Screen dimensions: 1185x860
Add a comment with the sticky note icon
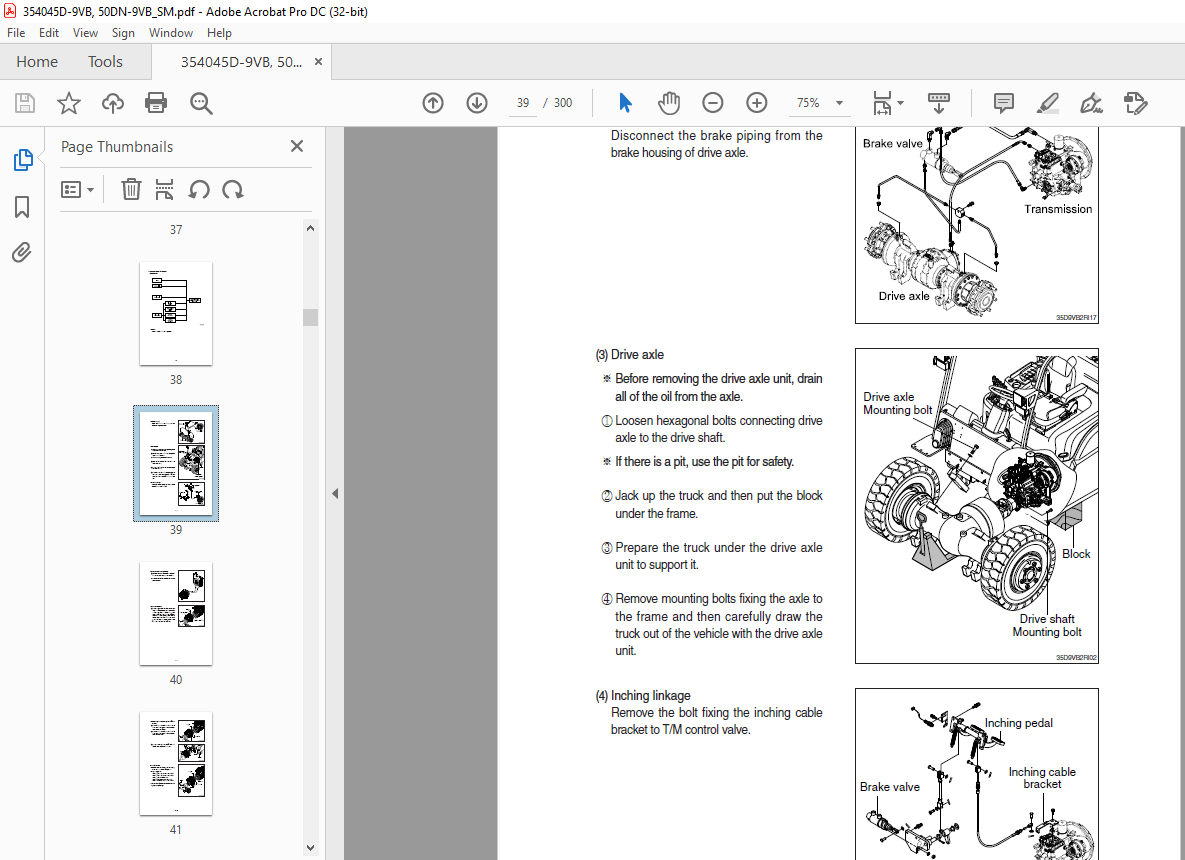1003,103
